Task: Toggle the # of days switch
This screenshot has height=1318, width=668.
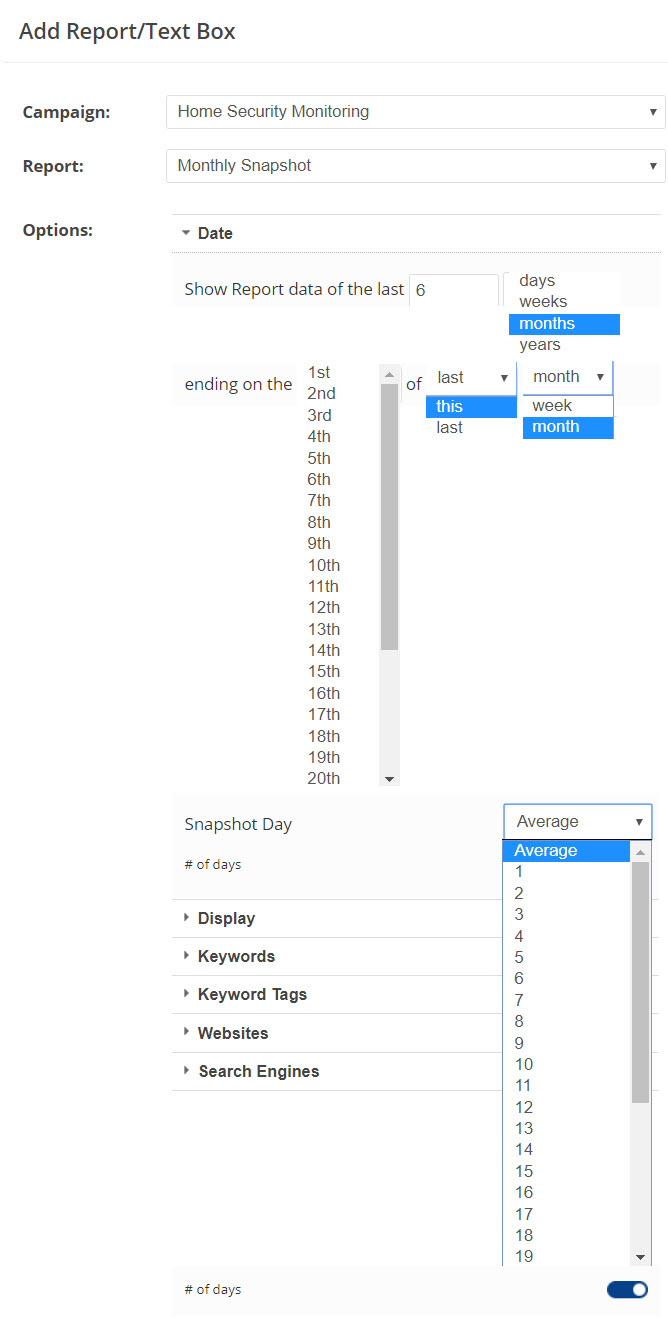Action: 627,1290
